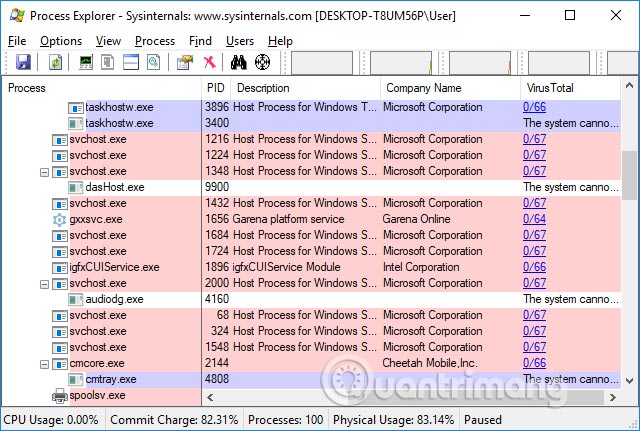This screenshot has height=431, width=640.
Task: Collapse the cmcore.exe tree node
Action: pyautogui.click(x=44, y=364)
